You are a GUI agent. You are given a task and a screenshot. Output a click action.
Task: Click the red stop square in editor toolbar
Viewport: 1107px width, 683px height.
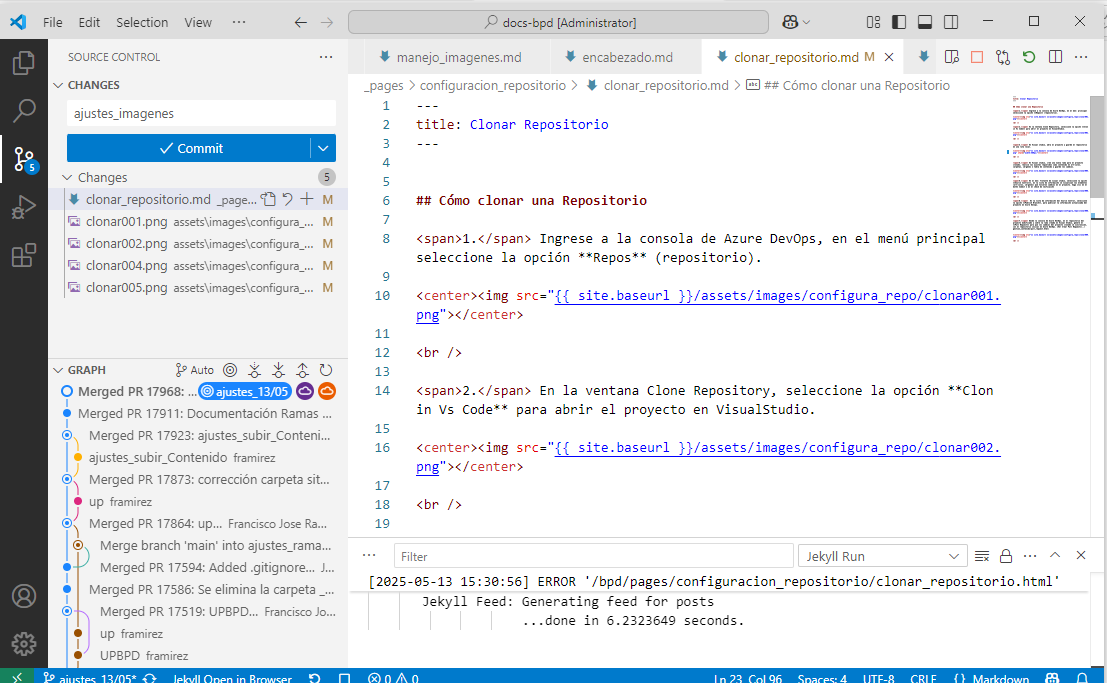[977, 57]
